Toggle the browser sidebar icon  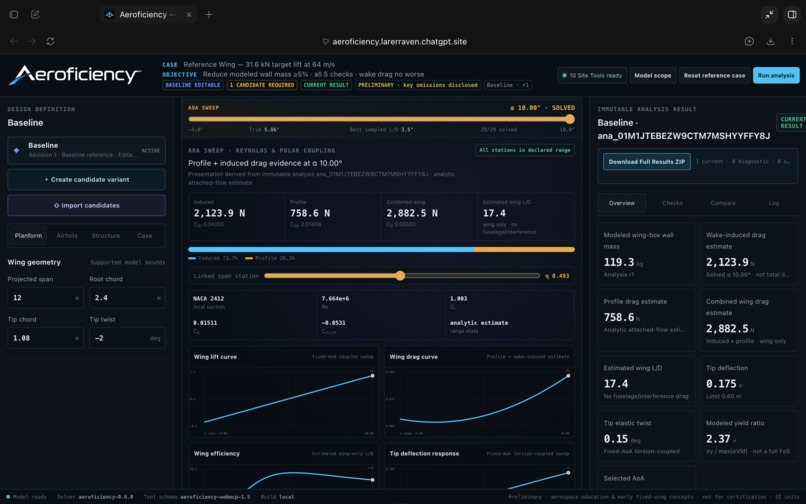click(x=14, y=14)
